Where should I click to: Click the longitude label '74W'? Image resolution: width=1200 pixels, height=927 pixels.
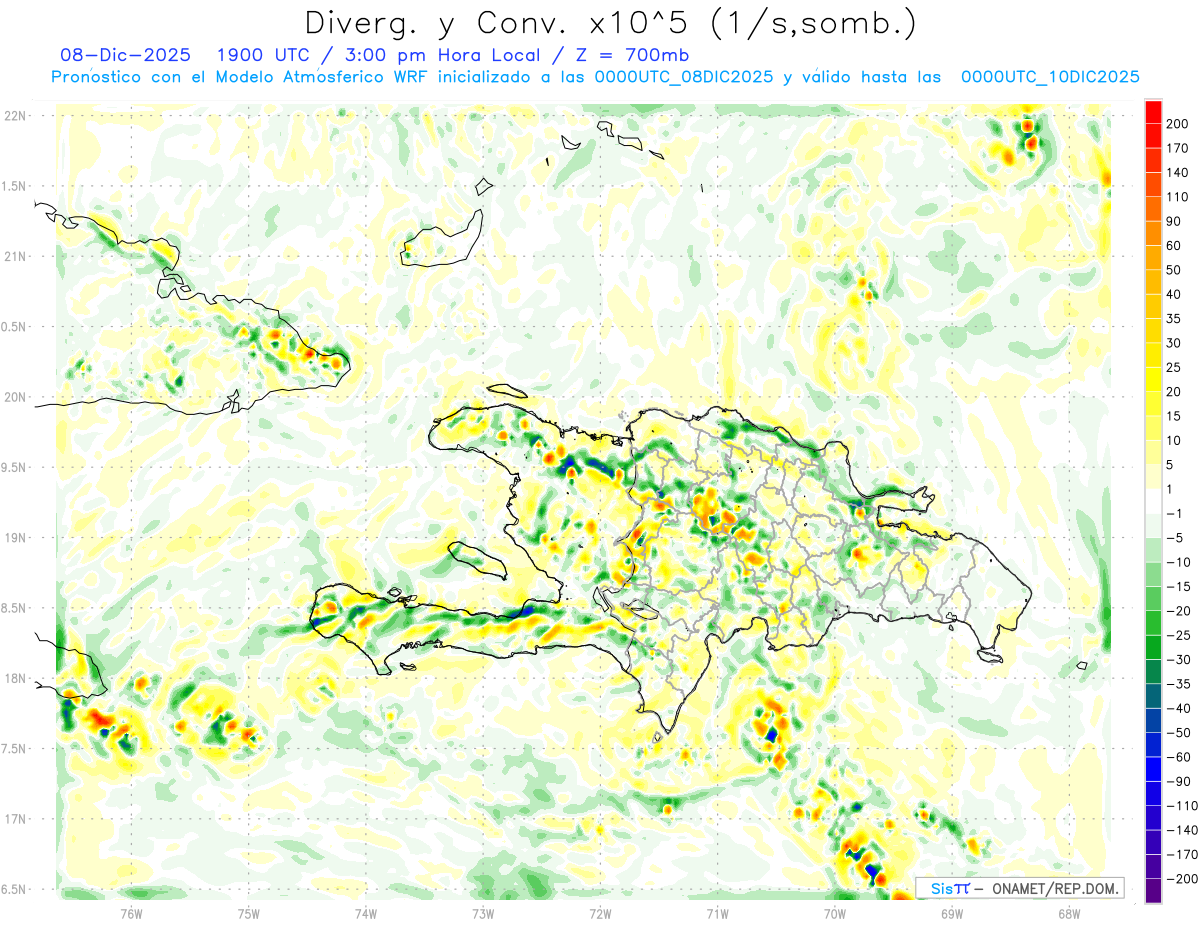(x=366, y=913)
